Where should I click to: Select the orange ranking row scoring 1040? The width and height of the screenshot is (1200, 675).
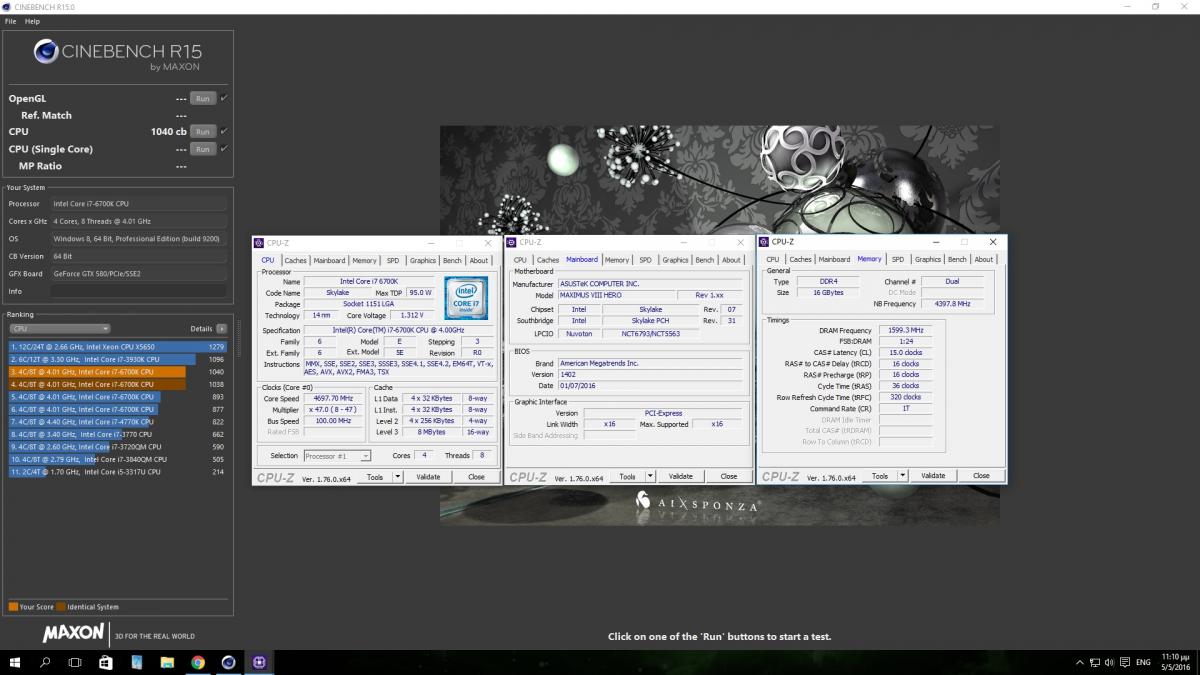point(118,372)
